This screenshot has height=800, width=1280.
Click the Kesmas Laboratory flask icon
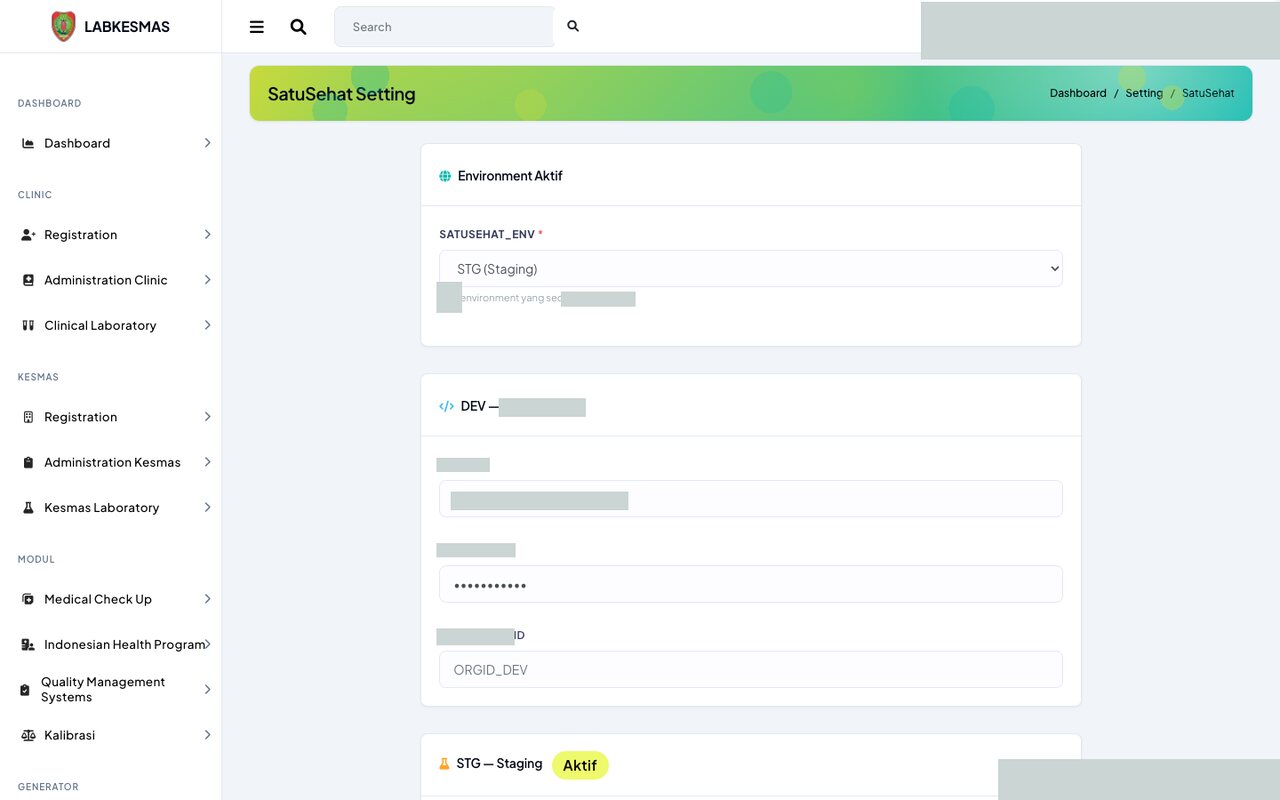click(x=28, y=508)
